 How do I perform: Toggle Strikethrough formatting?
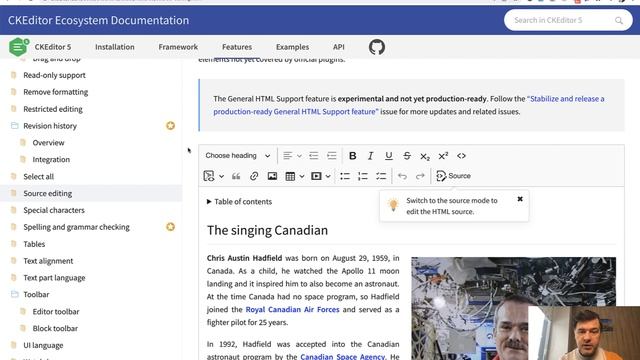coord(407,156)
